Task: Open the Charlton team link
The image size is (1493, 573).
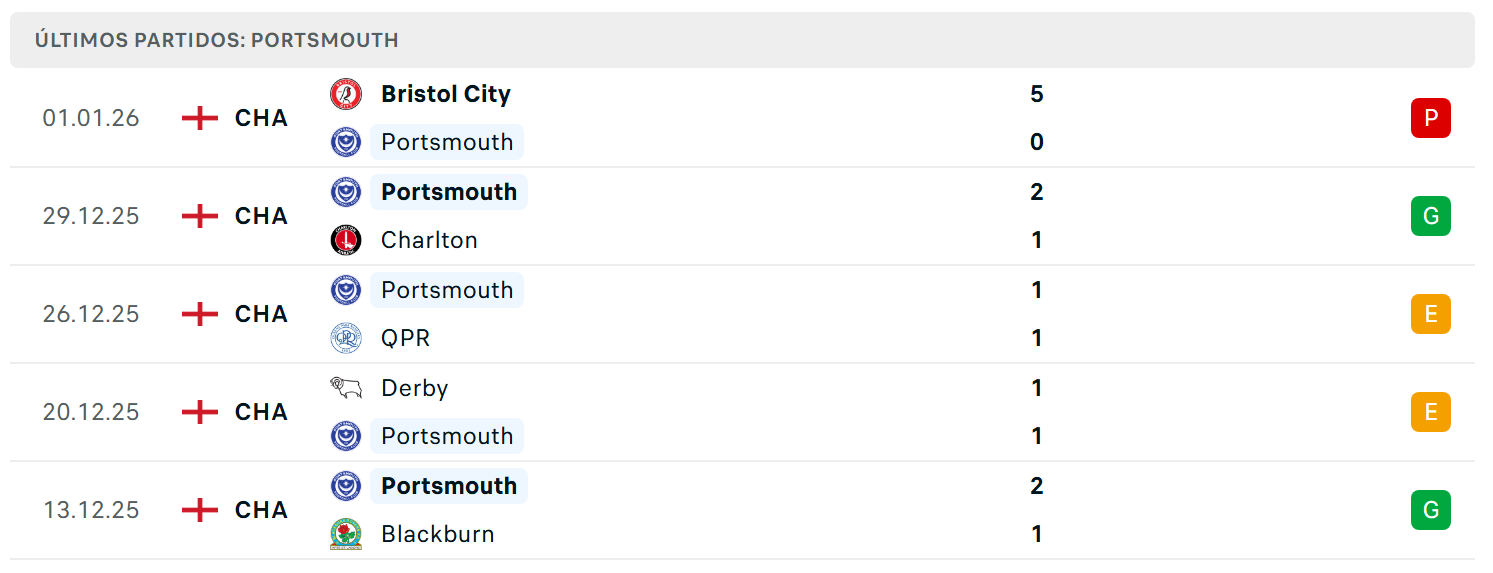Action: [429, 240]
